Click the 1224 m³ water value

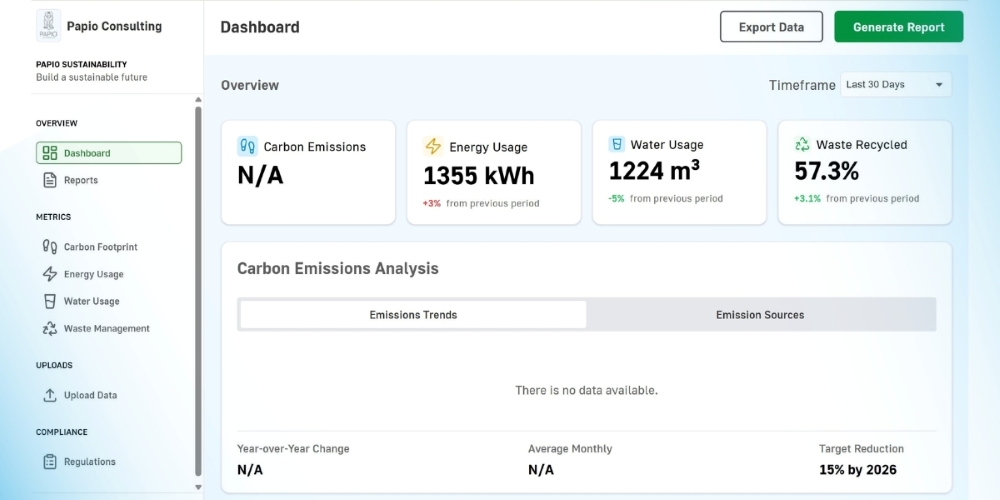[654, 171]
